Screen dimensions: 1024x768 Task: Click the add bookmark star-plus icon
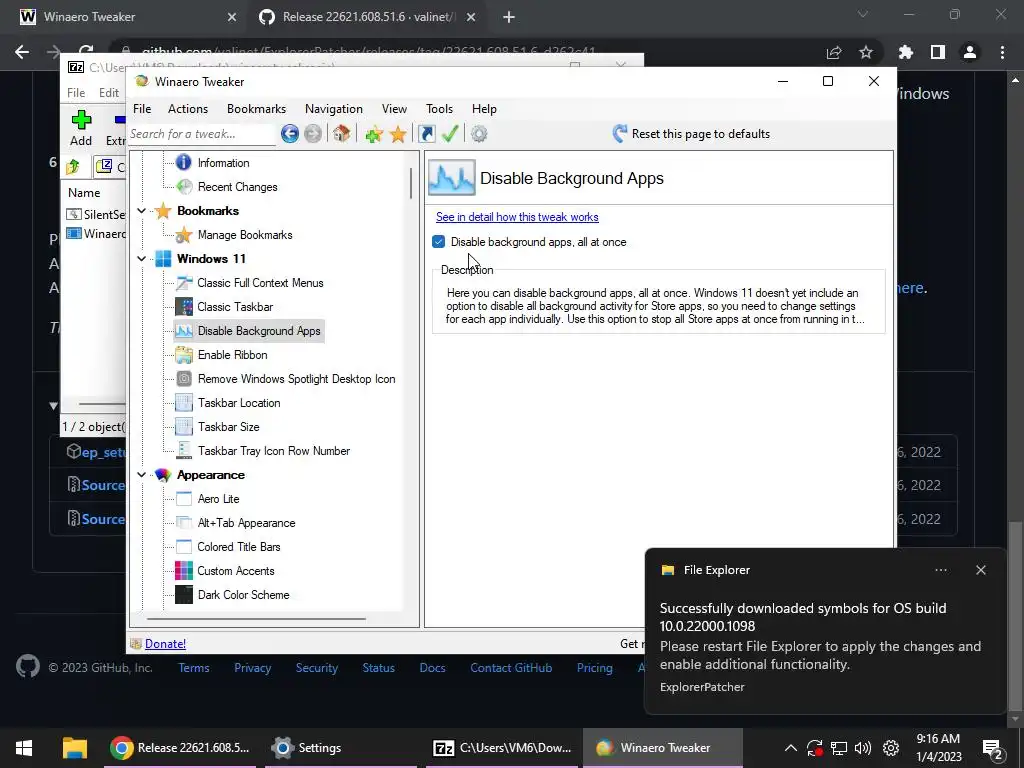(x=374, y=135)
